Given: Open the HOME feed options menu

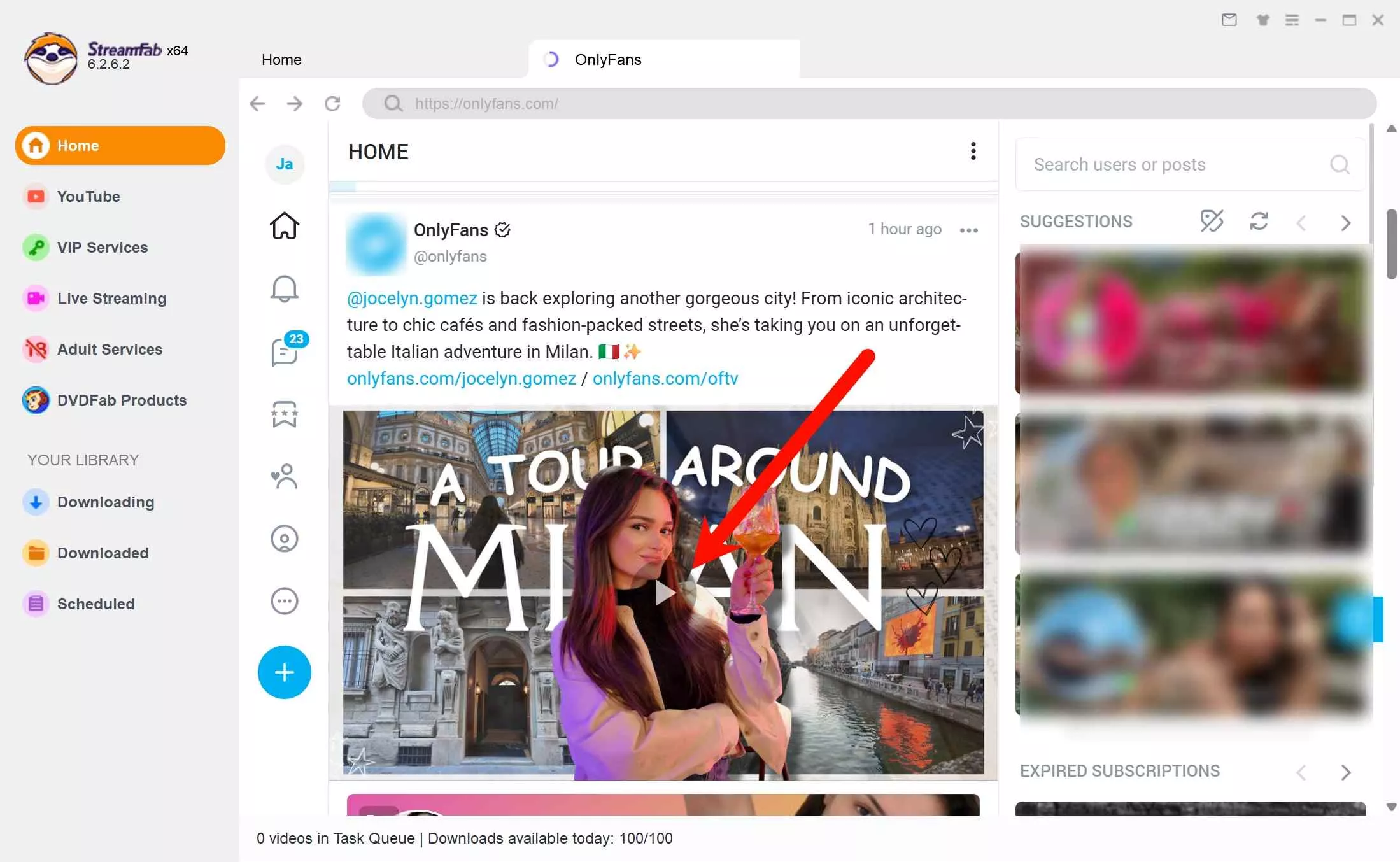Looking at the screenshot, I should 973,151.
